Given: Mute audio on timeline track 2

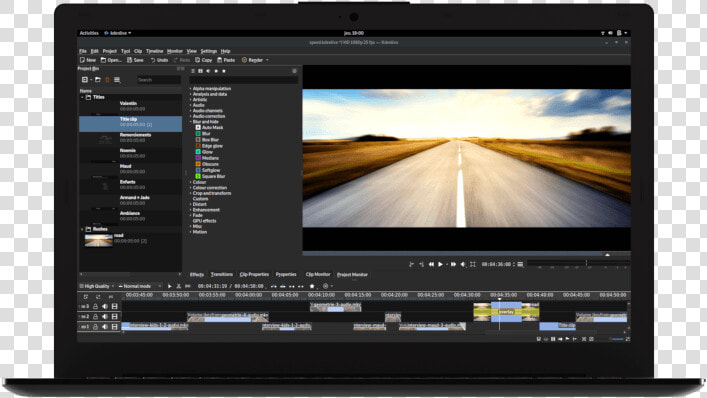Looking at the screenshot, I should pos(105,317).
